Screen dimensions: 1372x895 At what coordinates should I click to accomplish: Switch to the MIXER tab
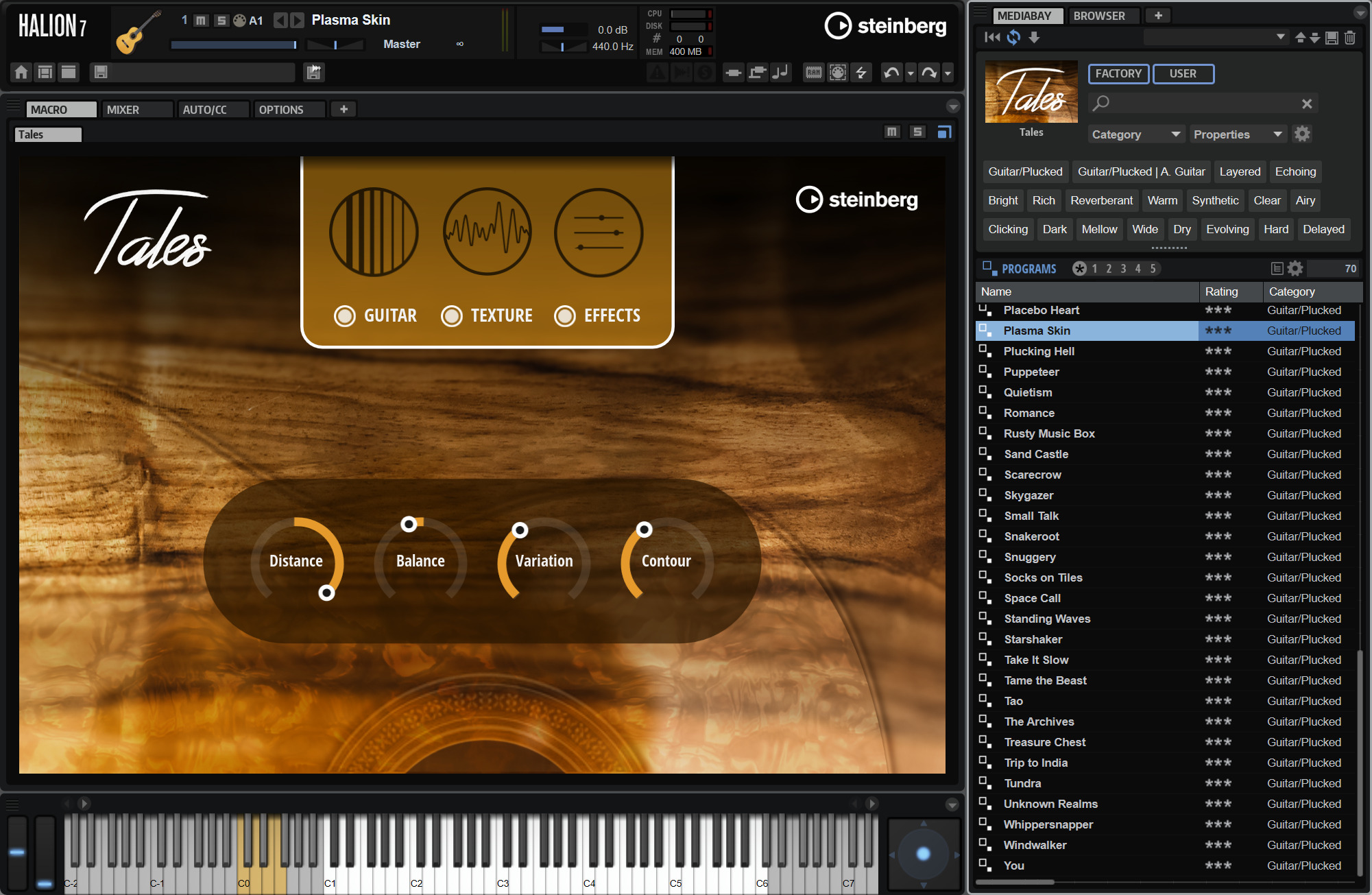click(137, 110)
